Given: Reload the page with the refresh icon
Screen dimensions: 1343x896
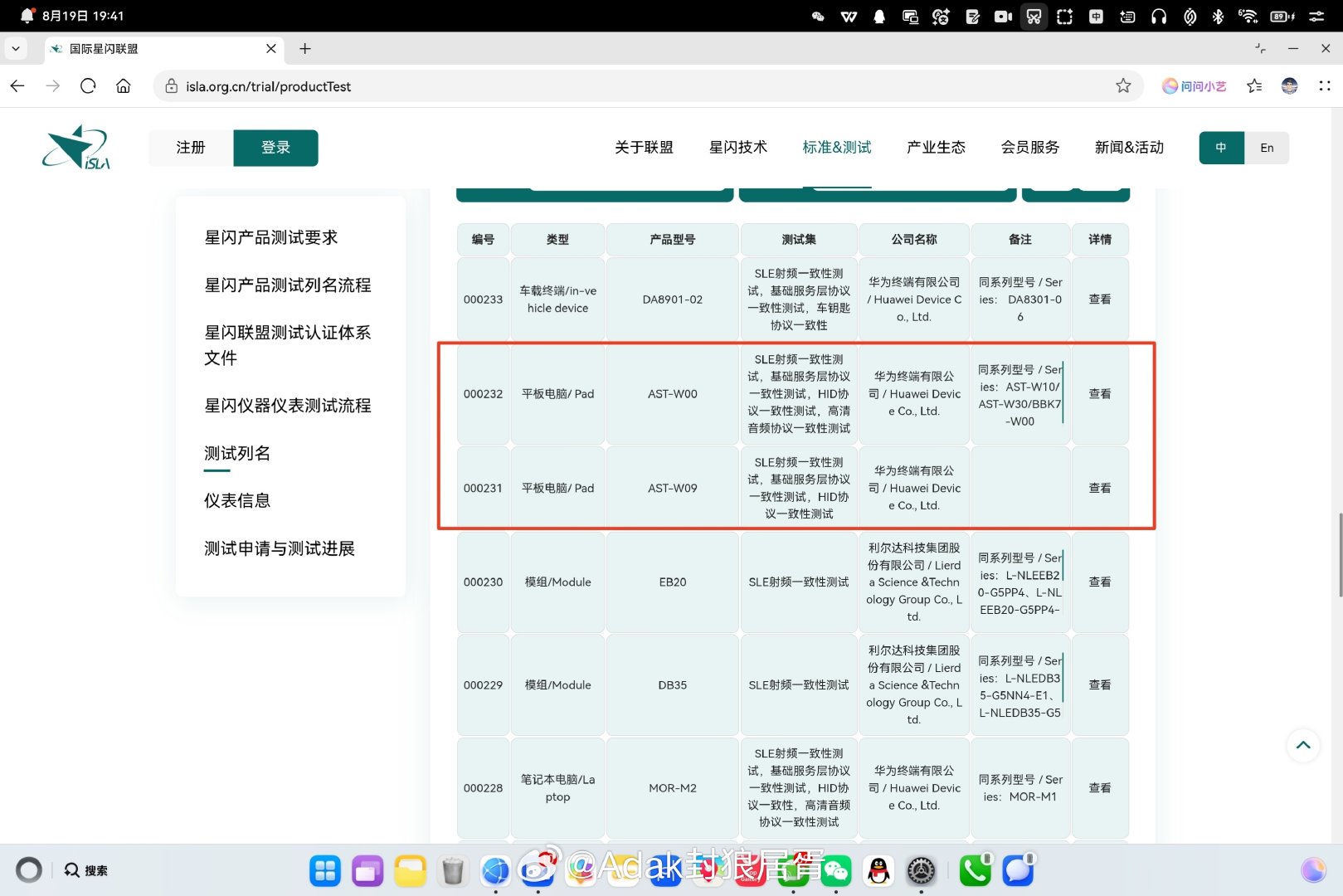Looking at the screenshot, I should (88, 85).
